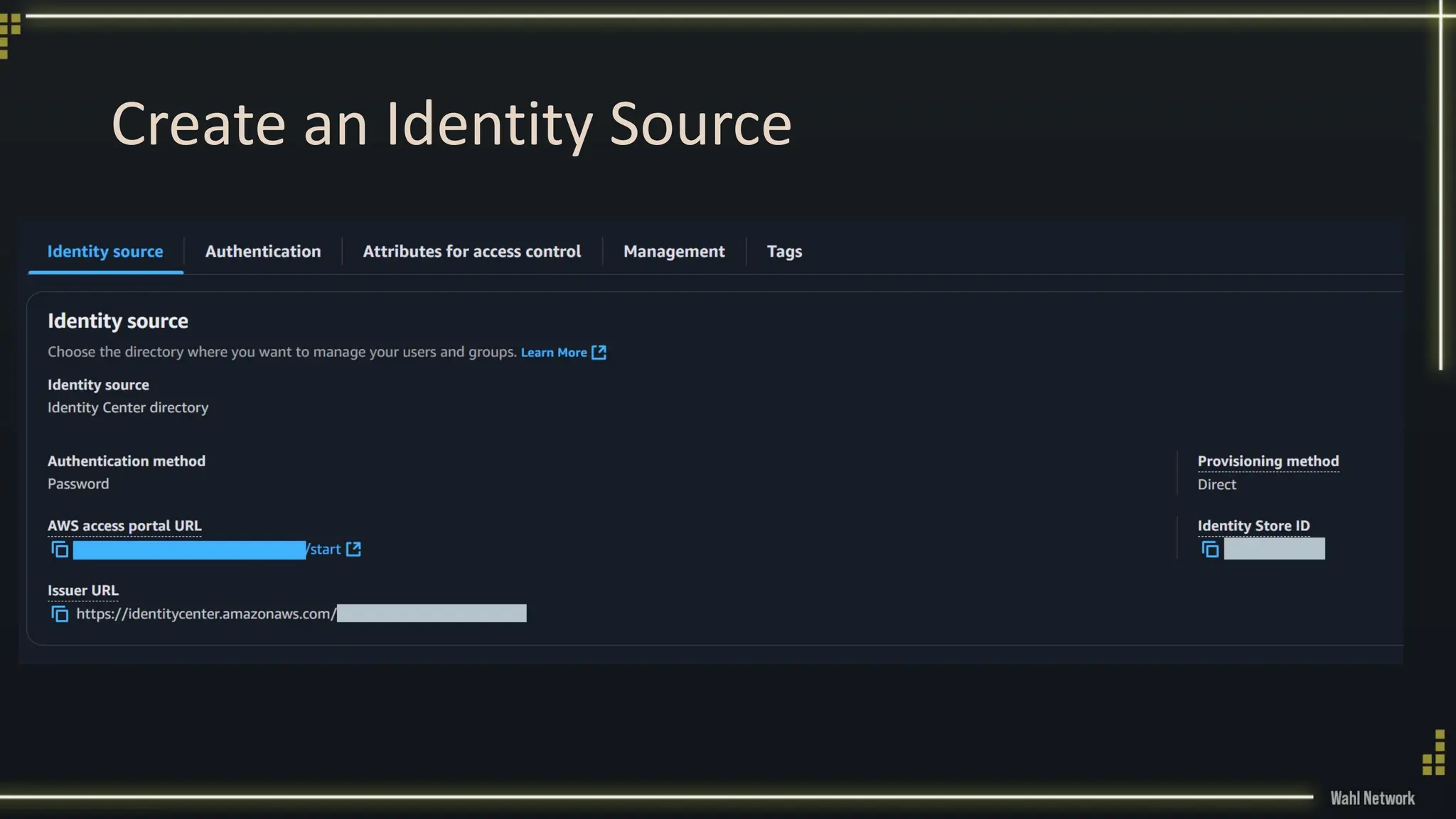The image size is (1456, 819).
Task: Select the identitycenter.amazonaws.com issuer URL text
Action: (206, 614)
